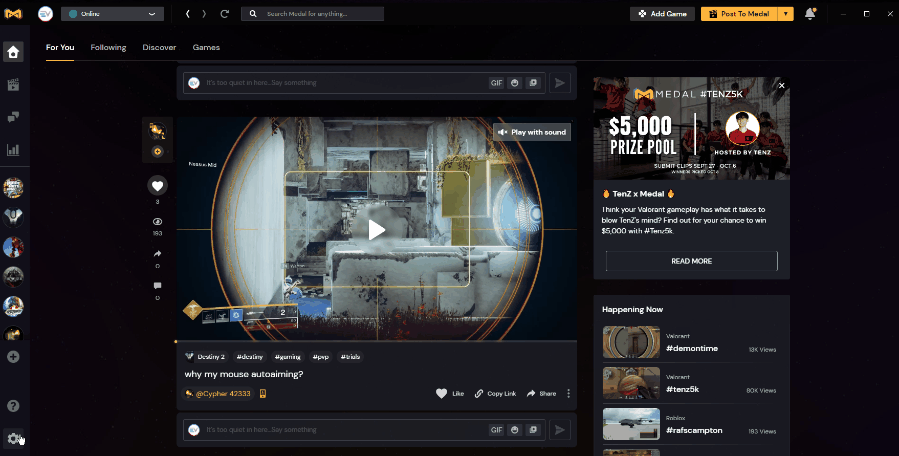Switch to the Following tab
This screenshot has width=899, height=456.
pyautogui.click(x=108, y=48)
